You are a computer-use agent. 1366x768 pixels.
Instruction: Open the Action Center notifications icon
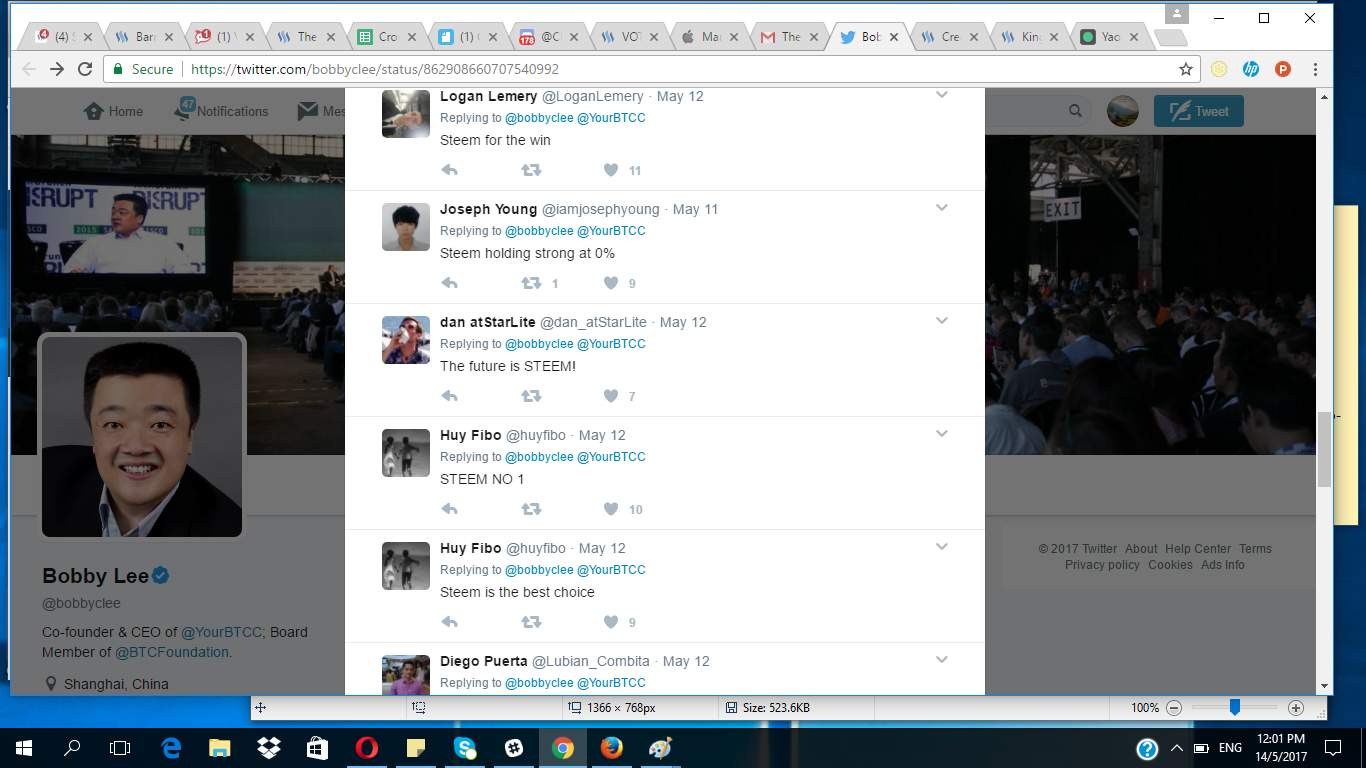(x=1332, y=748)
